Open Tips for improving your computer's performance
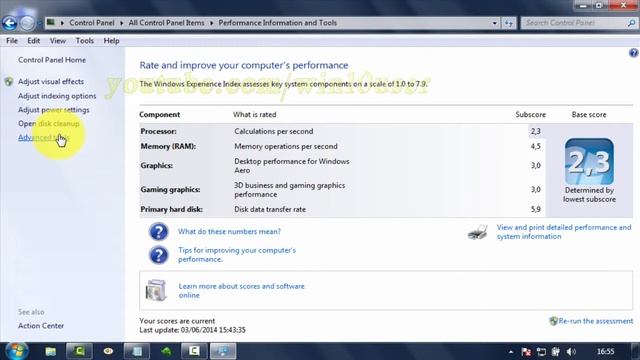Viewport: 640px width, 360px height. coord(237,255)
